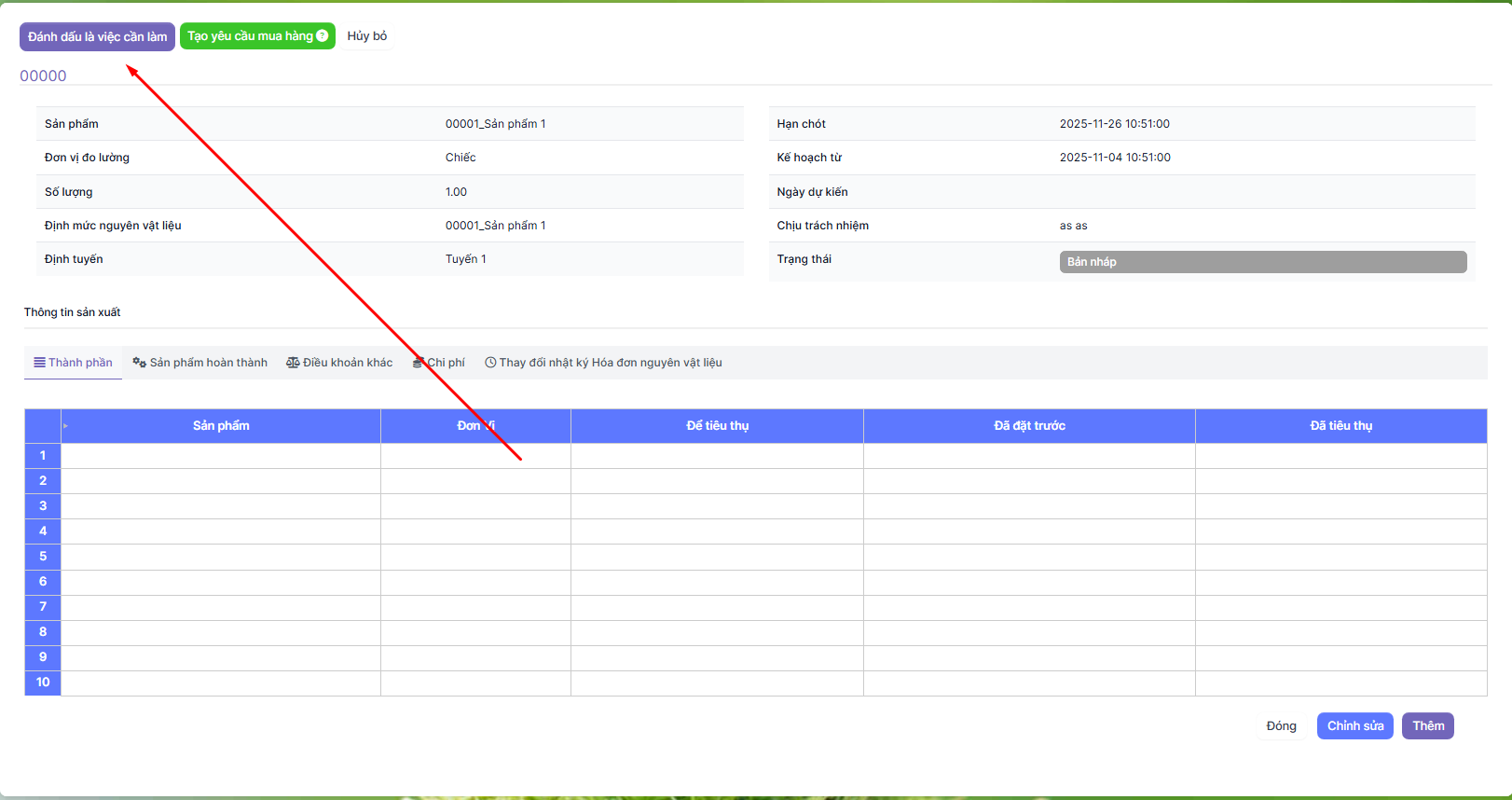
Task: Click the green Tạo yêu cầu mua hàng button
Action: [250, 36]
